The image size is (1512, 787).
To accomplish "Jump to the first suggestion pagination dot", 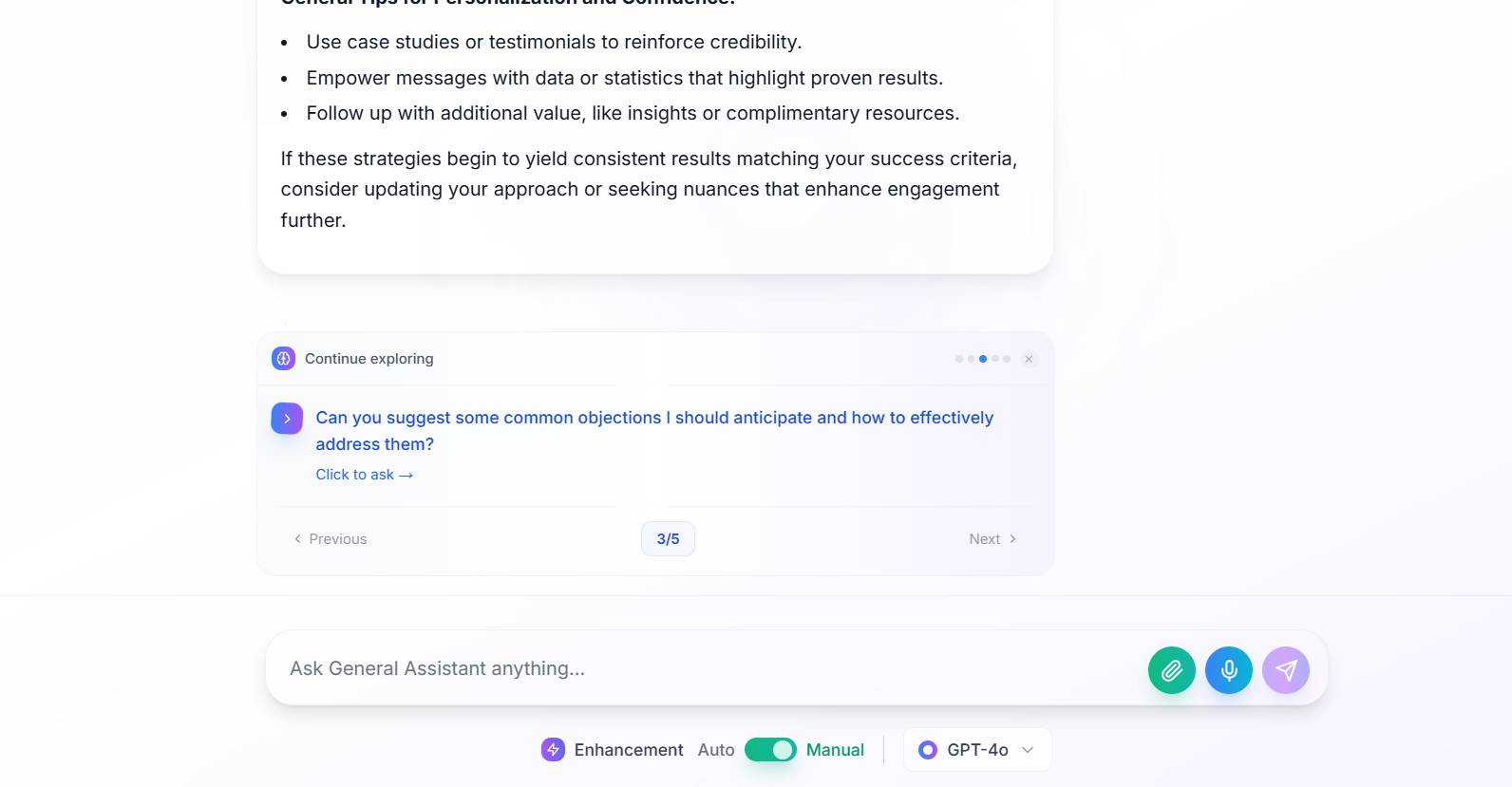I will pos(959,359).
